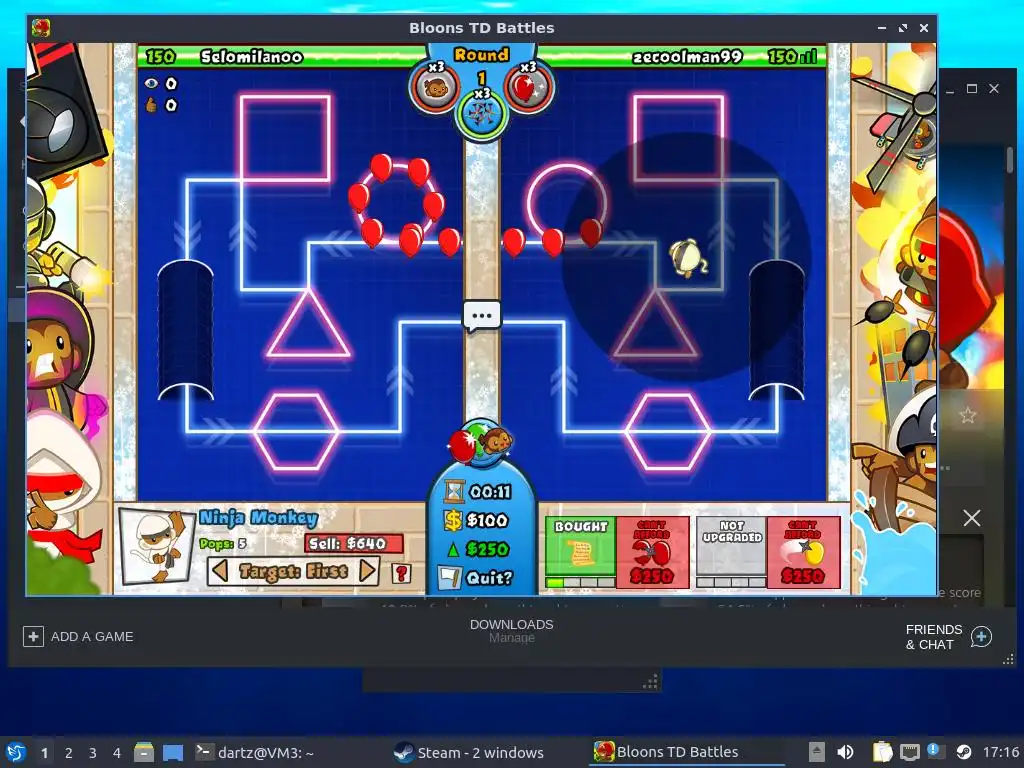Viewport: 1024px width, 768px height.
Task: Click player name Selomilanoo
Action: point(251,57)
